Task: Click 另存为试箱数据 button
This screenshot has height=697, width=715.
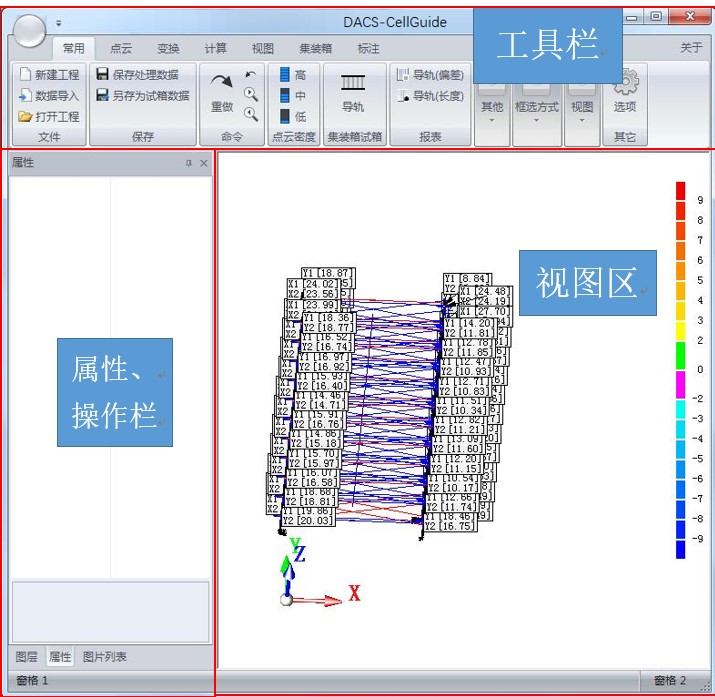Action: point(143,95)
